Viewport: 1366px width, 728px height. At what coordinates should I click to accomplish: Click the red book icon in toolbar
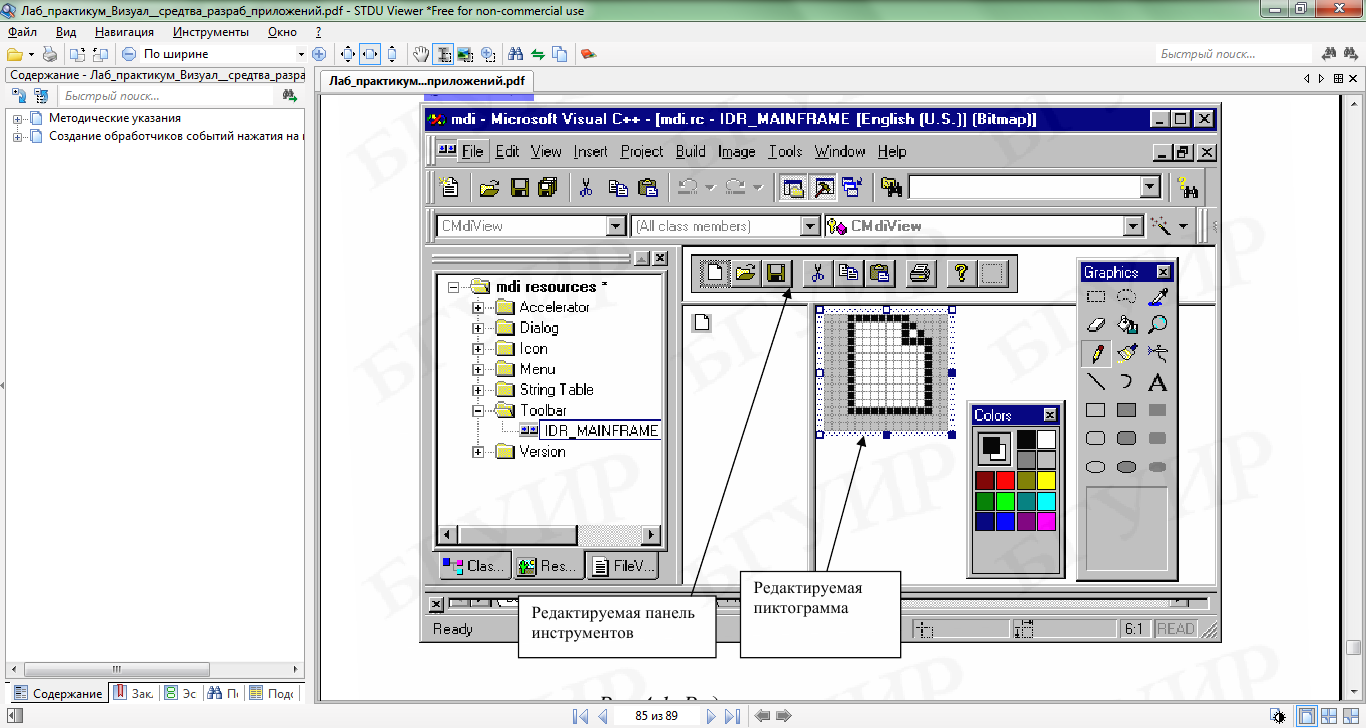tap(589, 54)
